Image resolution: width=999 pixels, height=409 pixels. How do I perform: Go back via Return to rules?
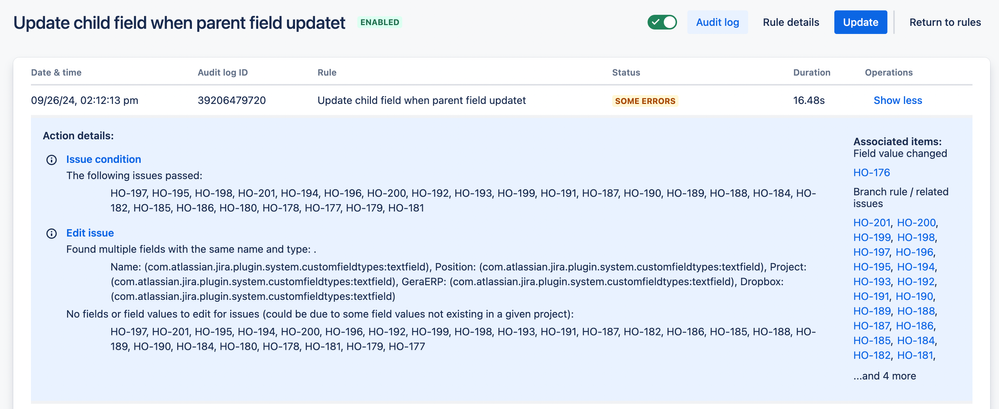pos(945,22)
